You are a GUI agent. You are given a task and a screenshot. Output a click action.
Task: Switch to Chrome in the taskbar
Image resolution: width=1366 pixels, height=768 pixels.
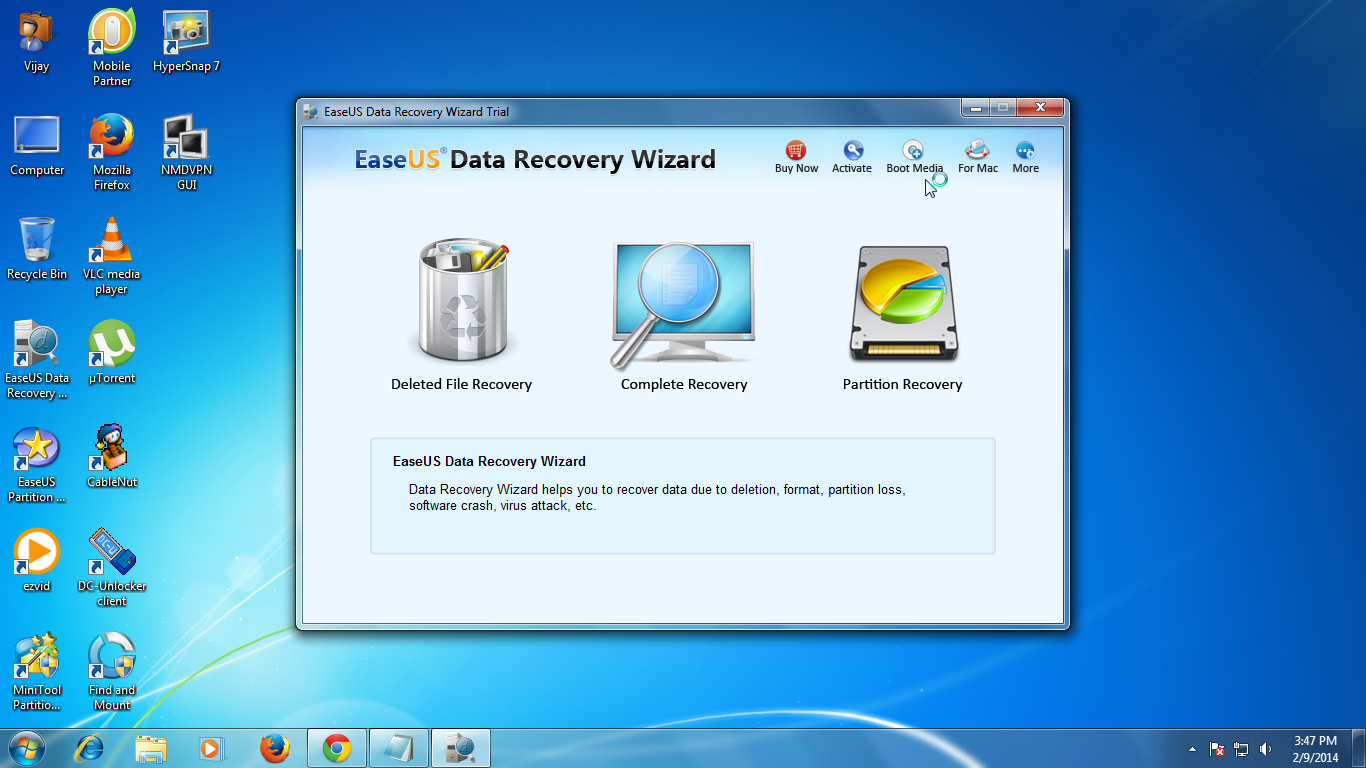337,748
